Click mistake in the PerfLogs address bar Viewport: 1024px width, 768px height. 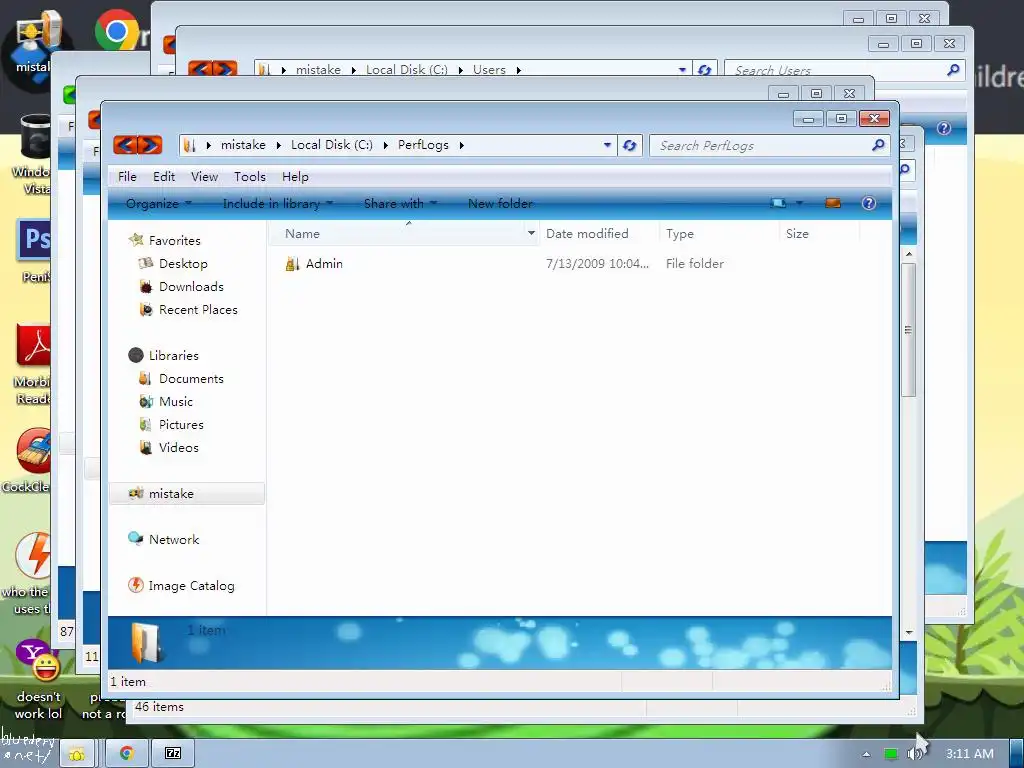[x=243, y=145]
